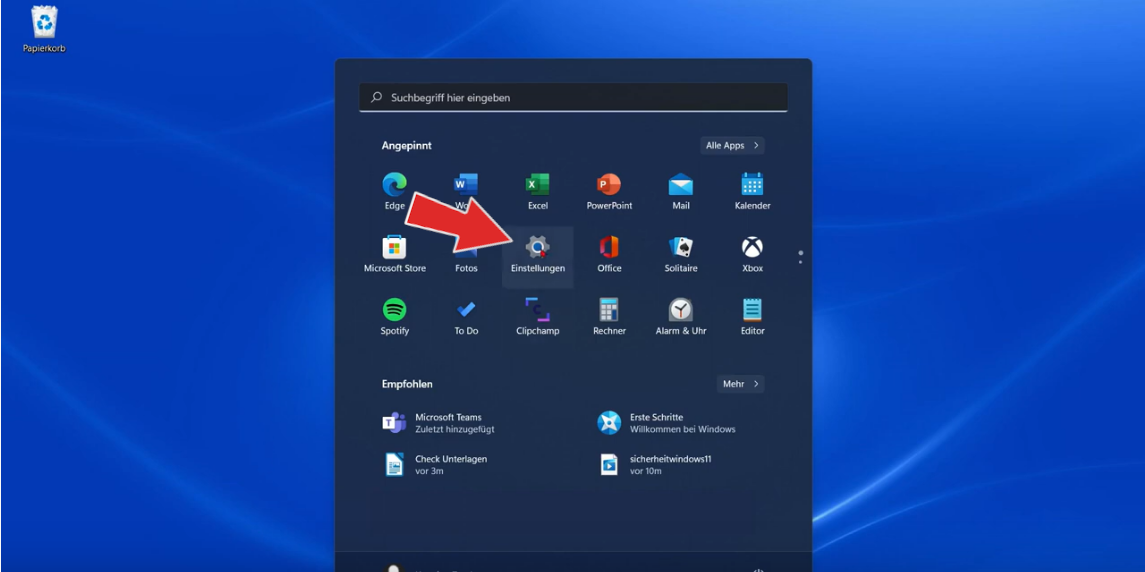
Task: Click 'Willkommen bei Windows' subtitle
Action: tap(683, 430)
